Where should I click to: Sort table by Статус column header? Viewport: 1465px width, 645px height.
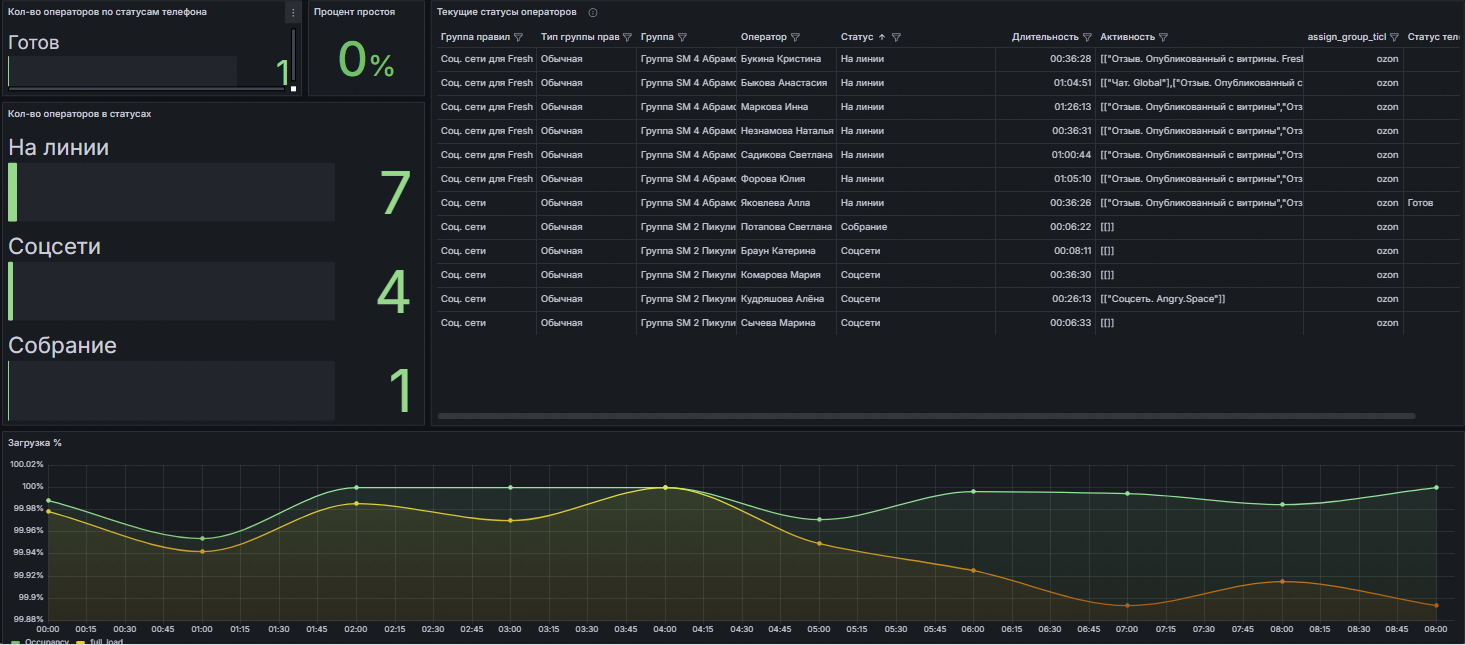(x=857, y=37)
